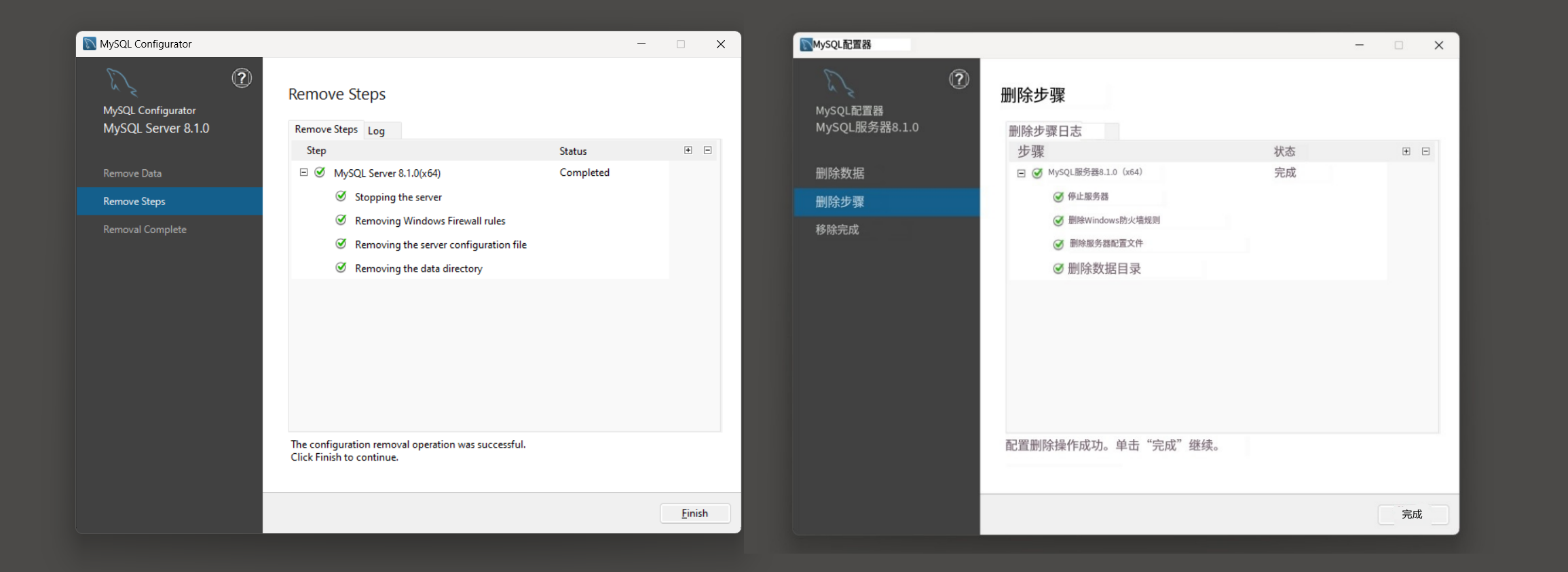The height and width of the screenshot is (572, 1568).
Task: Open help icon in the Chinese MySQL配置器 window
Action: (959, 79)
